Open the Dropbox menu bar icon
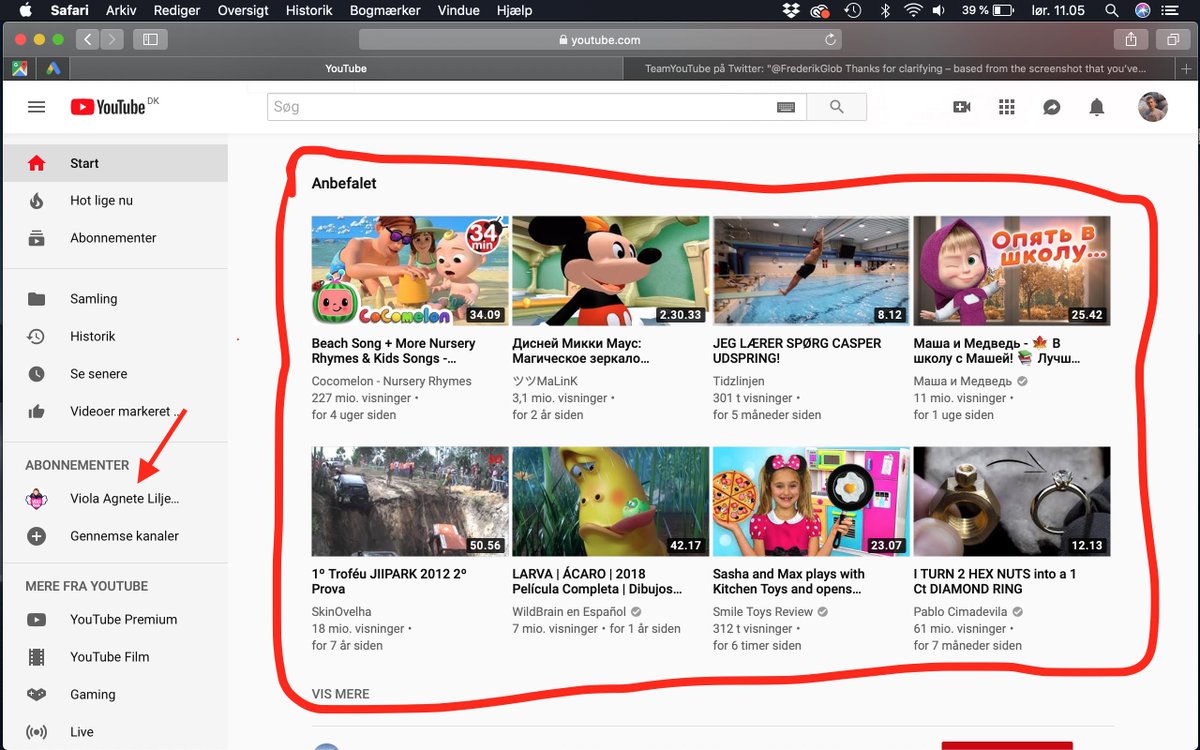 click(791, 10)
